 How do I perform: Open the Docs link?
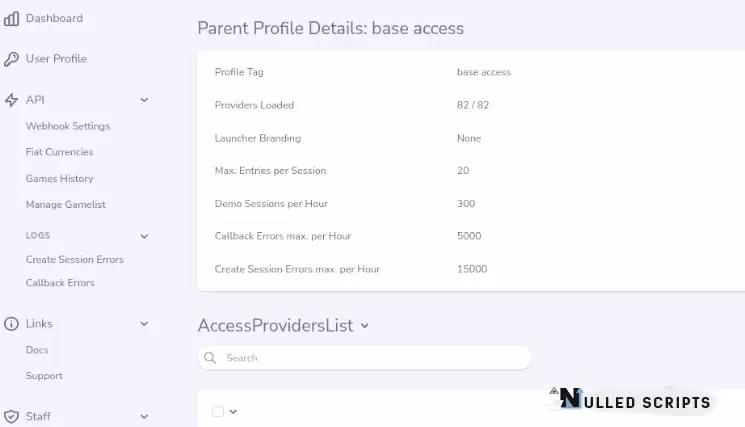click(37, 350)
